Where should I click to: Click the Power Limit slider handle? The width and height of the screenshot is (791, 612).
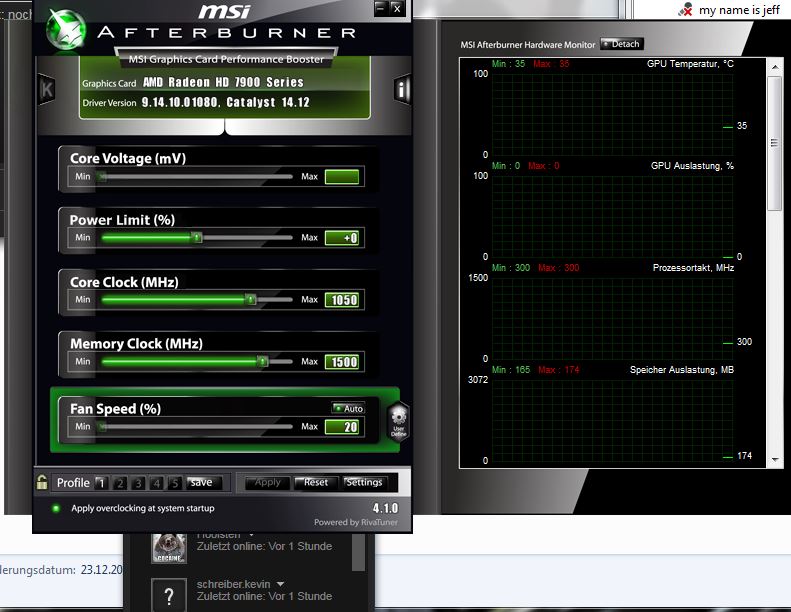pyautogui.click(x=197, y=238)
